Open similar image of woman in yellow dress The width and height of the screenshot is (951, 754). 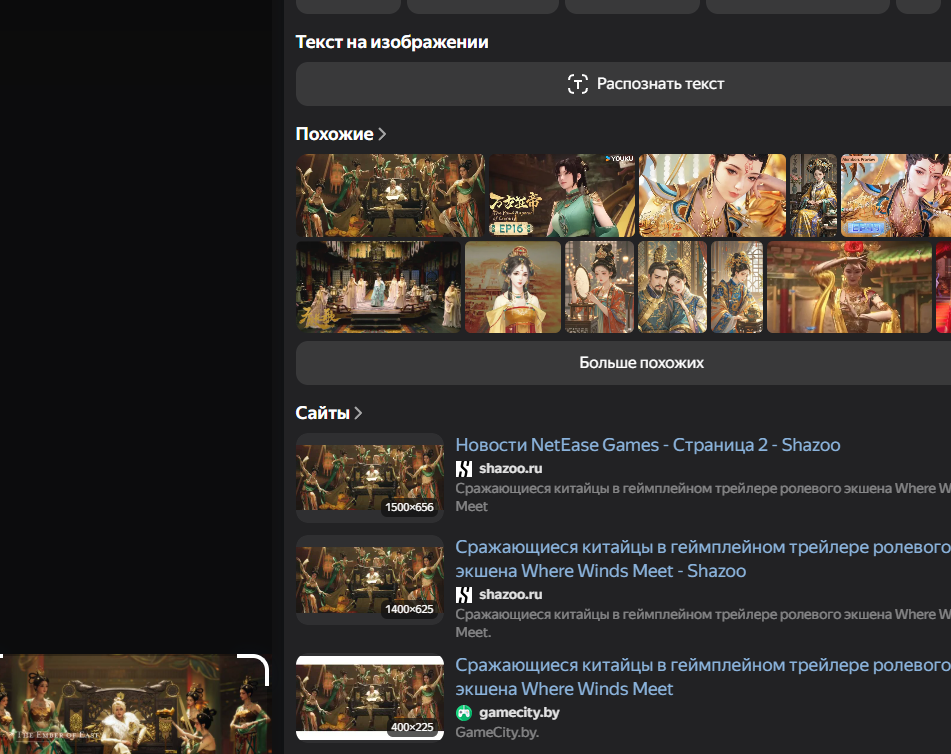click(x=513, y=287)
